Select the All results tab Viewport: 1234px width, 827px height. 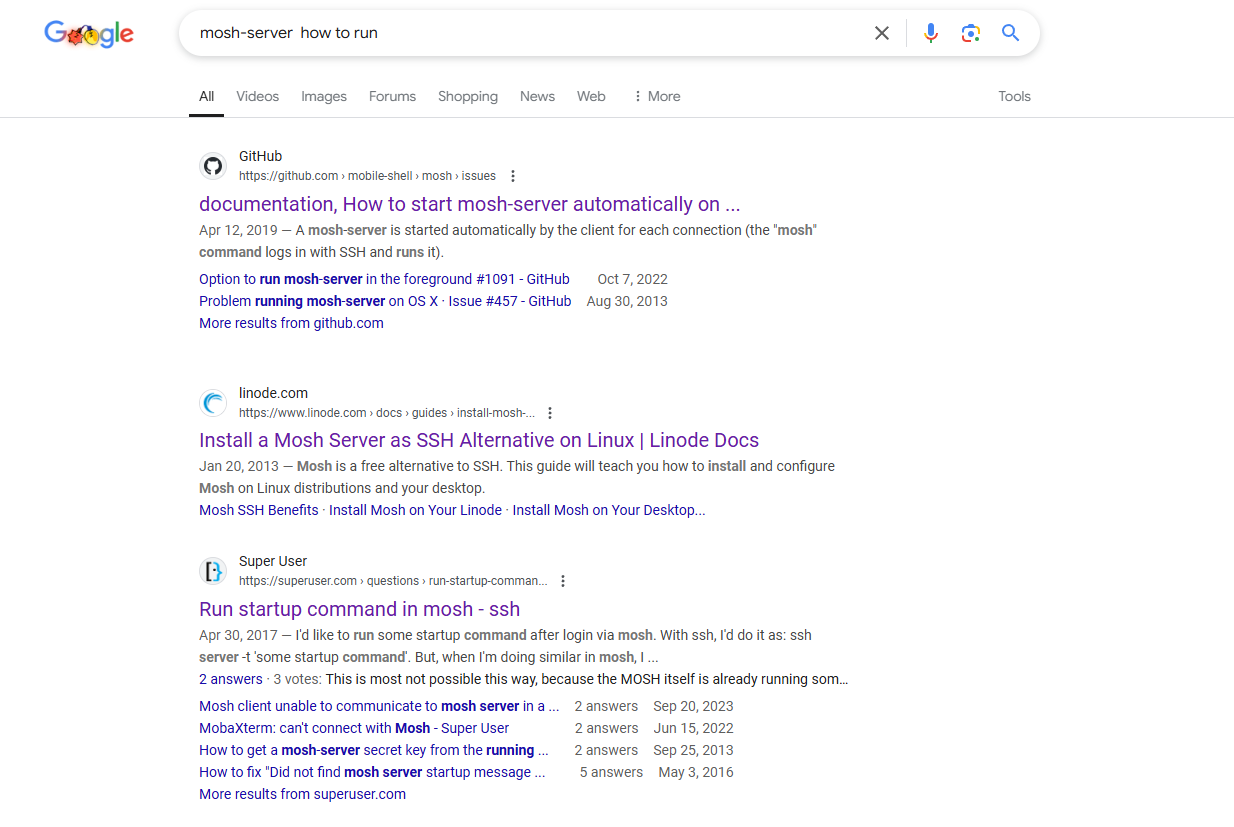coord(206,96)
